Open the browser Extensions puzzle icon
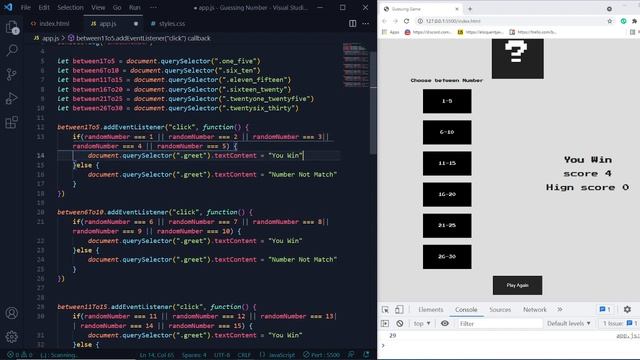The image size is (640, 360). (634, 21)
